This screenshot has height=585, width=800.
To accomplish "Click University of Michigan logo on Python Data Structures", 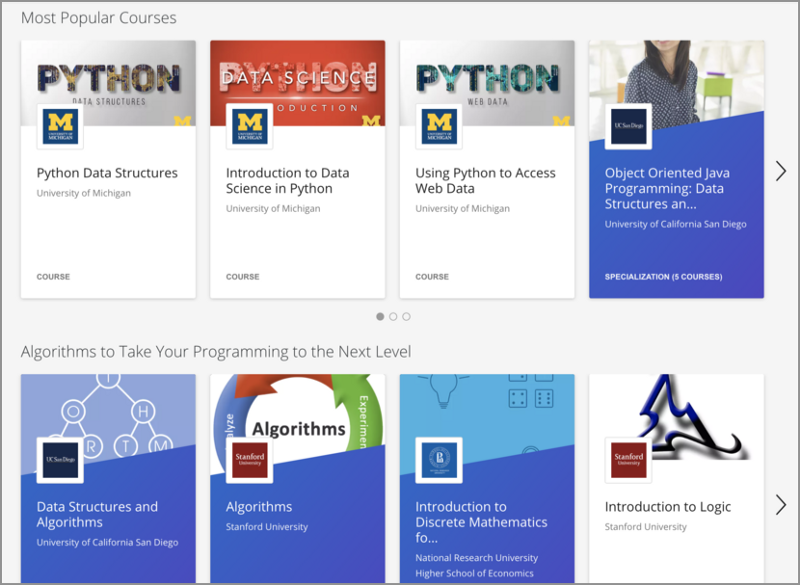I will coord(60,126).
